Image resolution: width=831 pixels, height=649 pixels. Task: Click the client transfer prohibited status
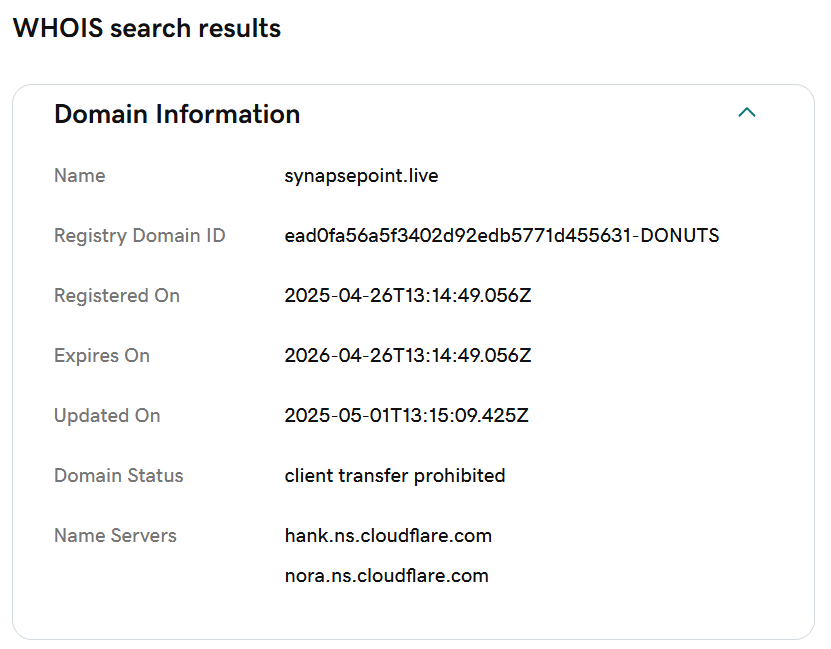click(x=395, y=476)
